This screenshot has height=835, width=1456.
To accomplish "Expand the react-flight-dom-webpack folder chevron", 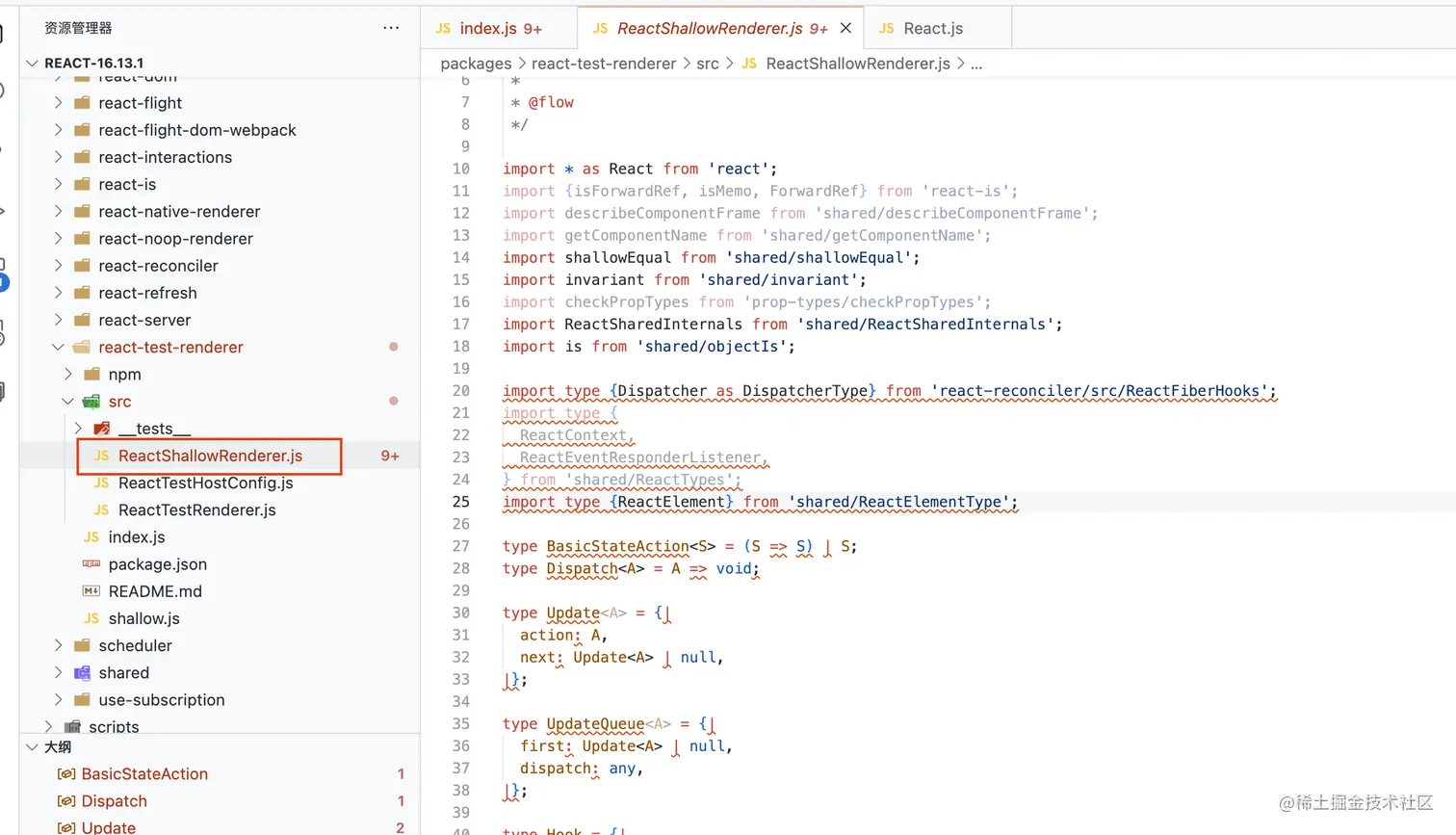I will pos(58,130).
